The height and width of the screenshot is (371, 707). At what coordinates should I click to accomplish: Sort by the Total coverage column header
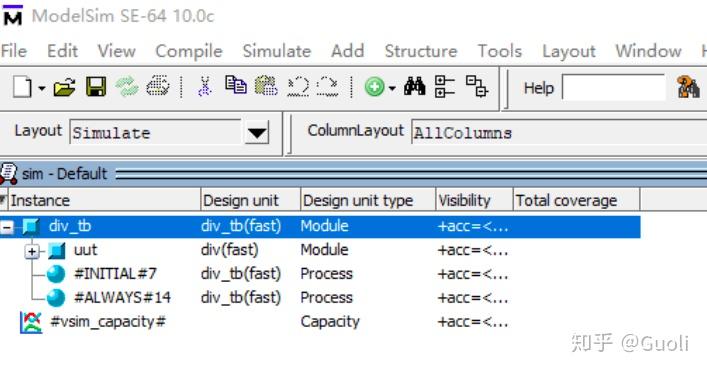coord(577,200)
